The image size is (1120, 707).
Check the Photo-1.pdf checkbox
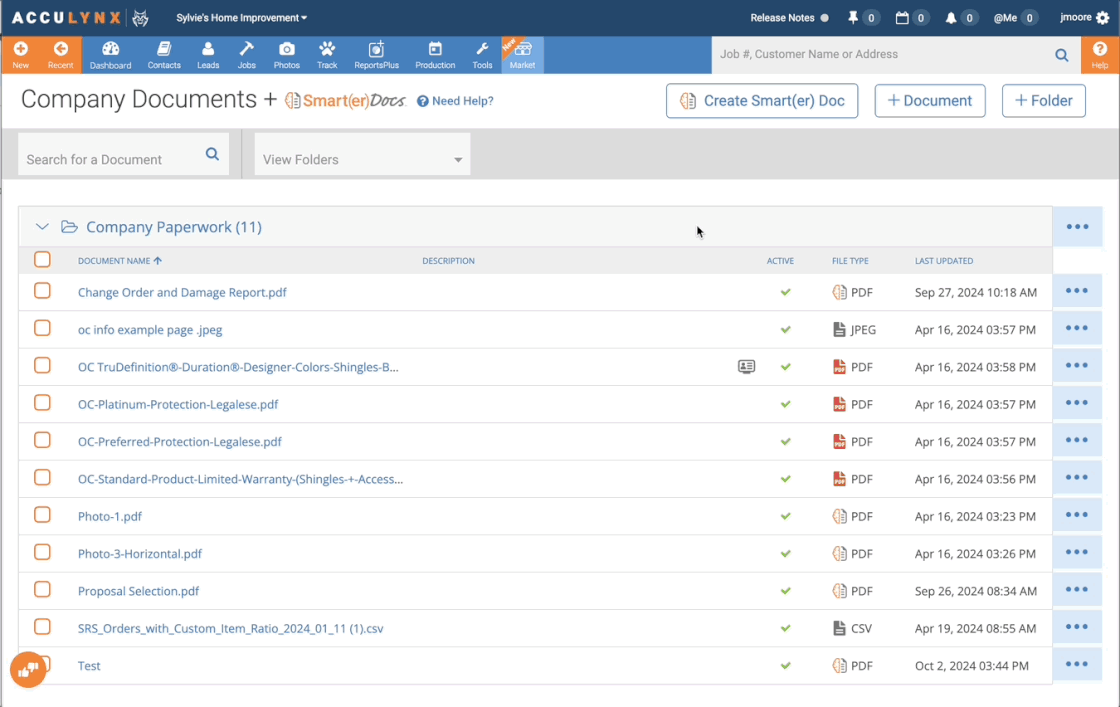(x=42, y=515)
